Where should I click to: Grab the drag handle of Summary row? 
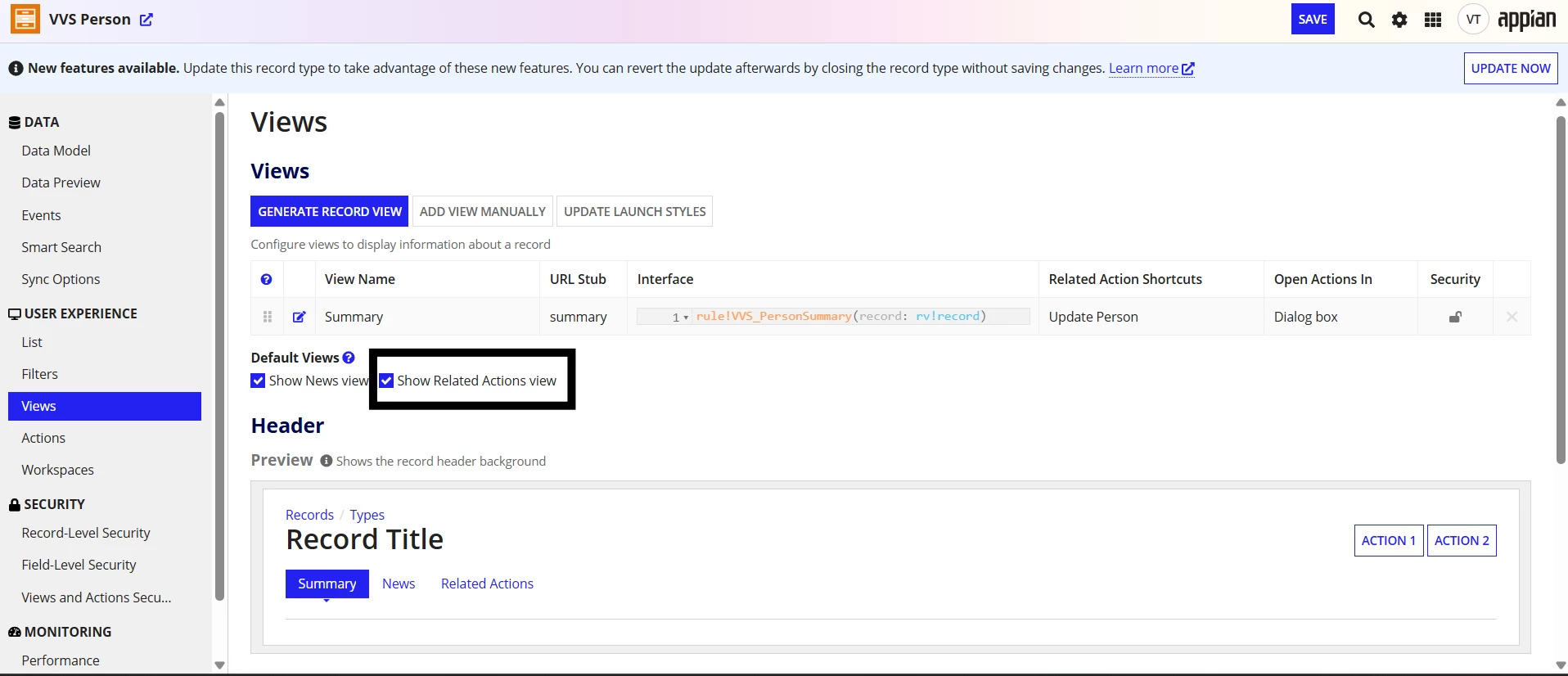[x=267, y=317]
